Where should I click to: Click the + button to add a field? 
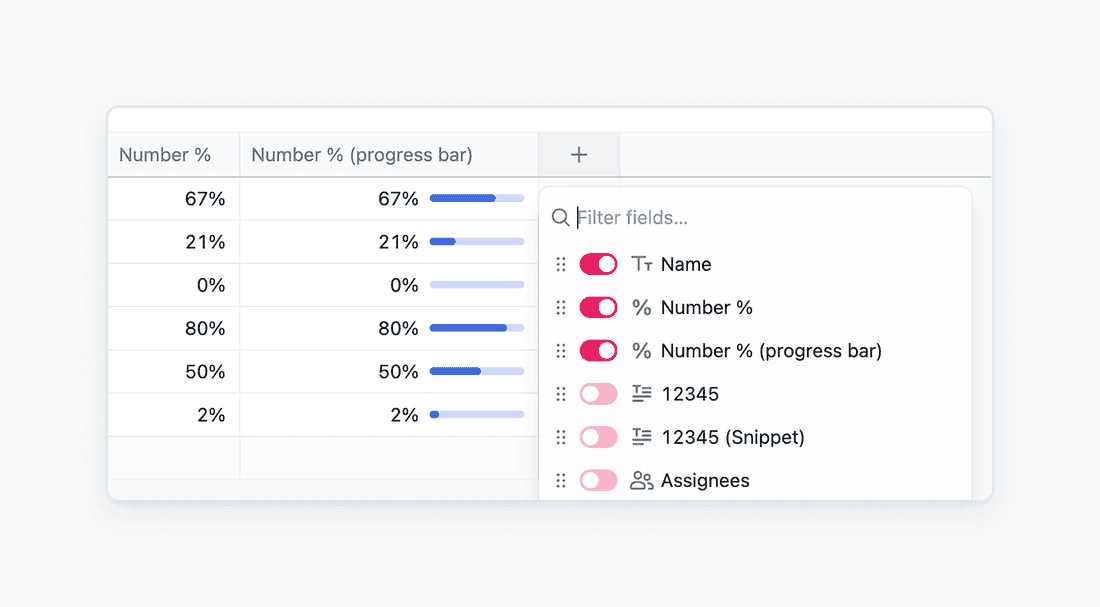(578, 155)
